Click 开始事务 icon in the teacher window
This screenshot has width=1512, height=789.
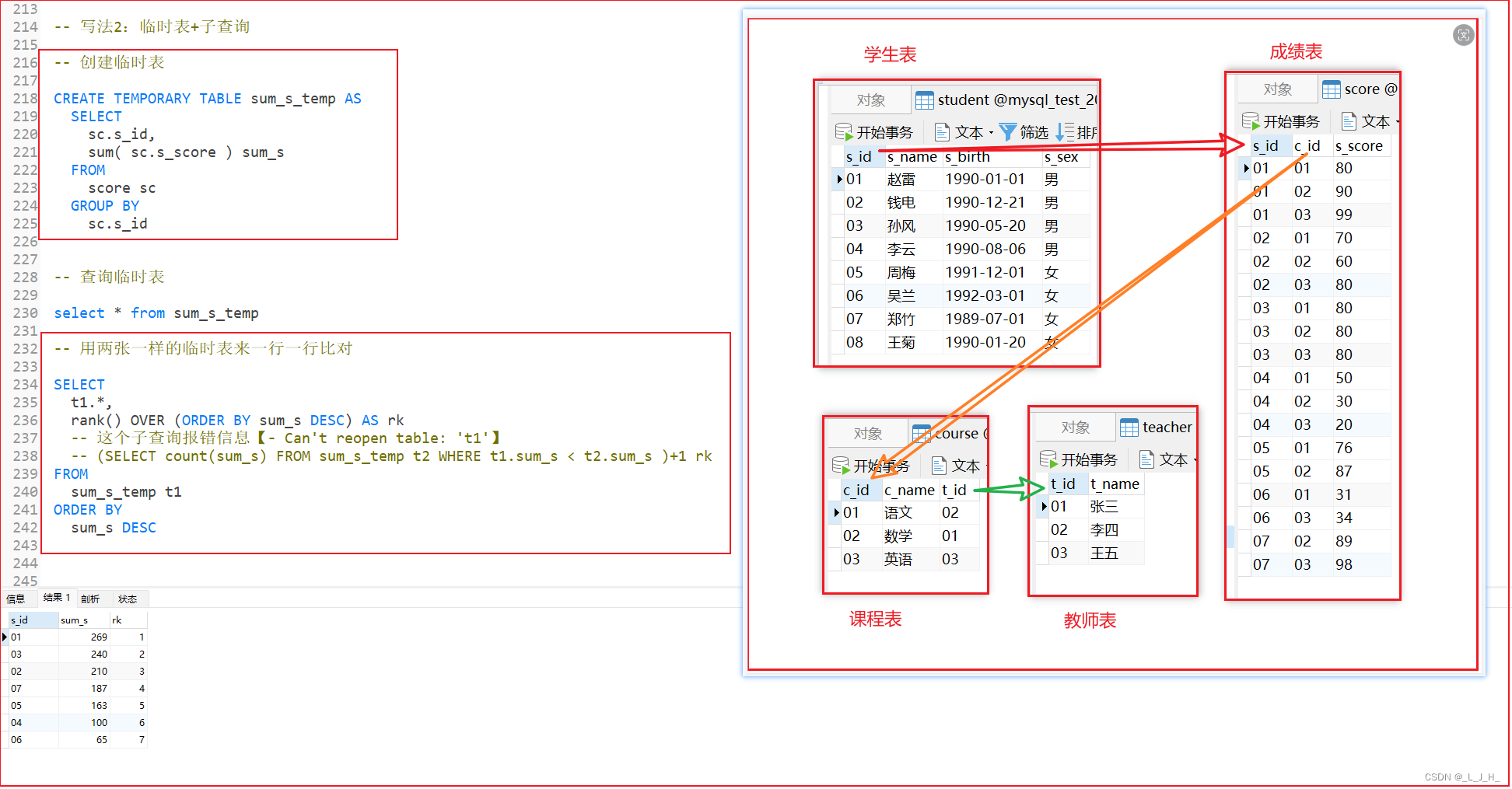click(1048, 459)
